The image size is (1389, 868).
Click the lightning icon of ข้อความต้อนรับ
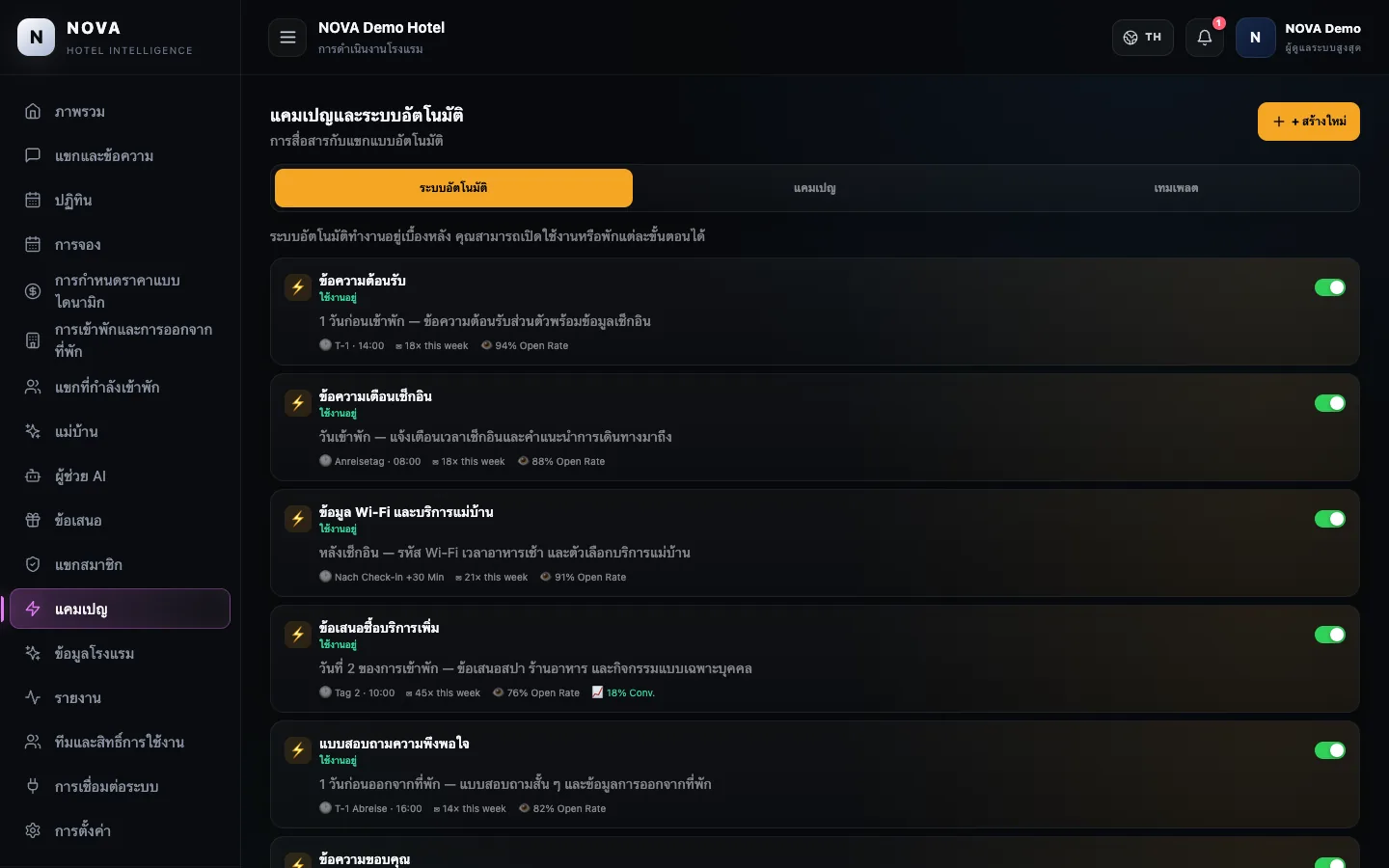point(298,287)
